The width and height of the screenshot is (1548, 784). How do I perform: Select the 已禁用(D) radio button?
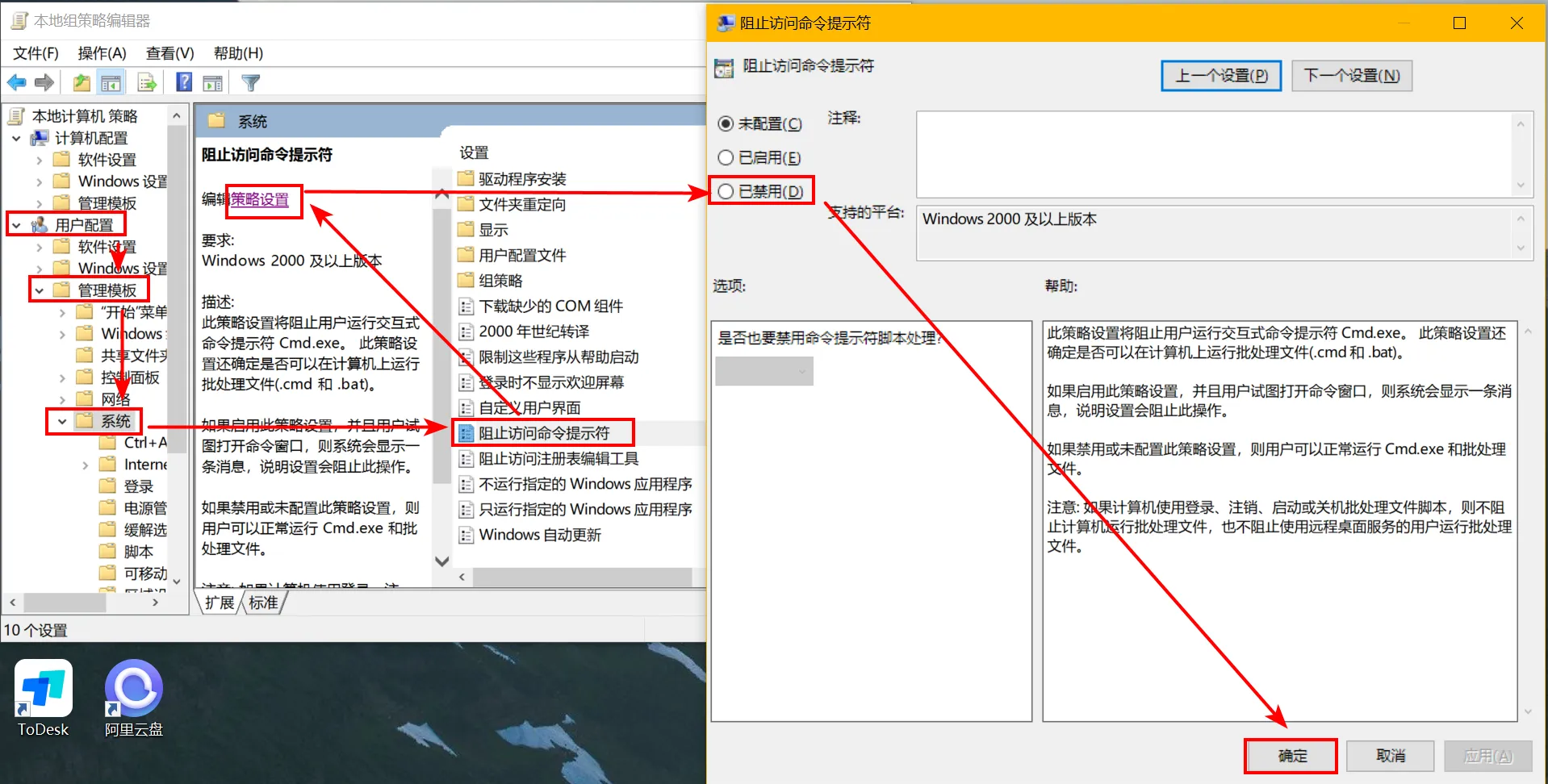[x=726, y=191]
